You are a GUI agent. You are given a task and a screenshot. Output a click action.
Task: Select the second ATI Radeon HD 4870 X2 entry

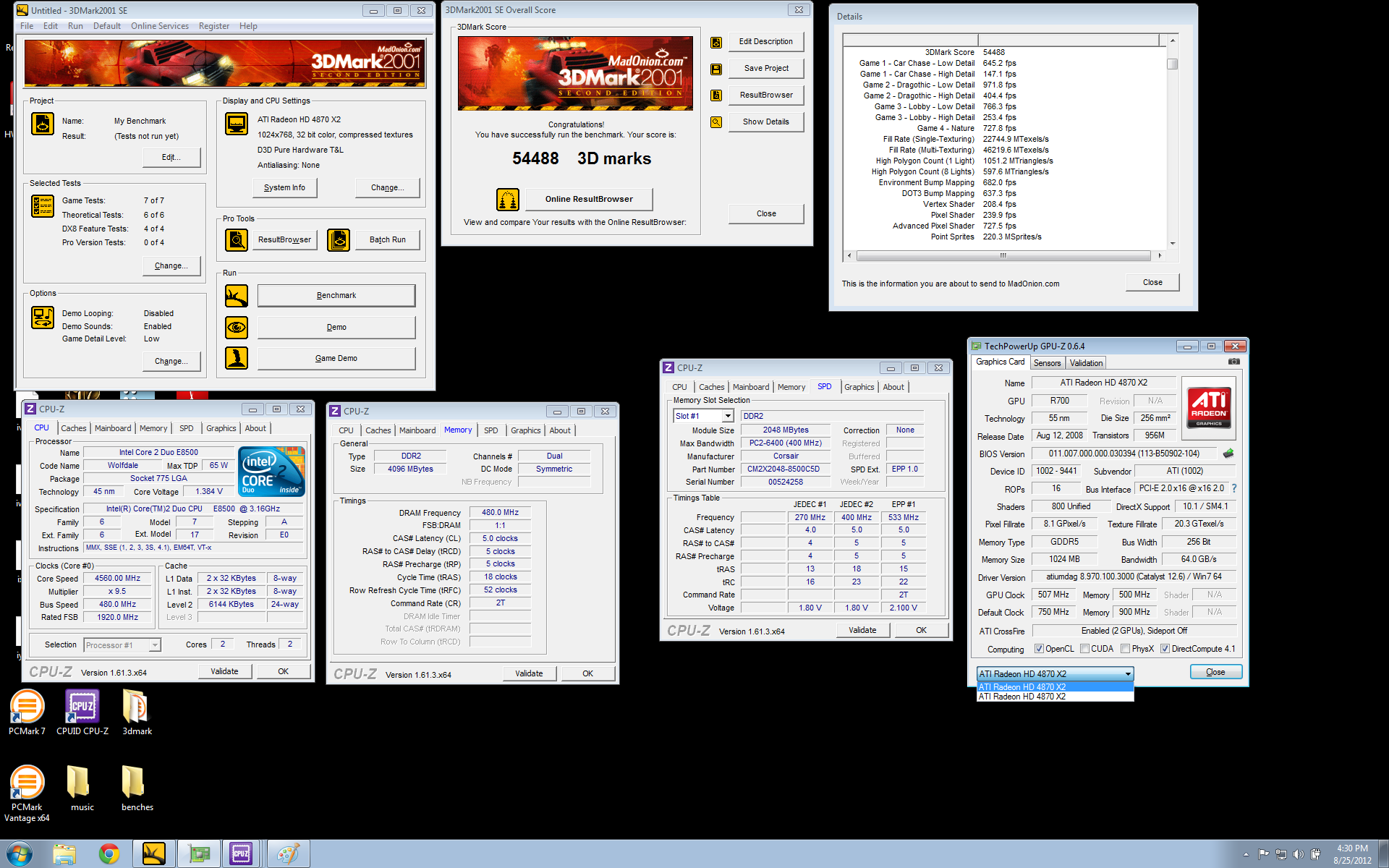1055,697
